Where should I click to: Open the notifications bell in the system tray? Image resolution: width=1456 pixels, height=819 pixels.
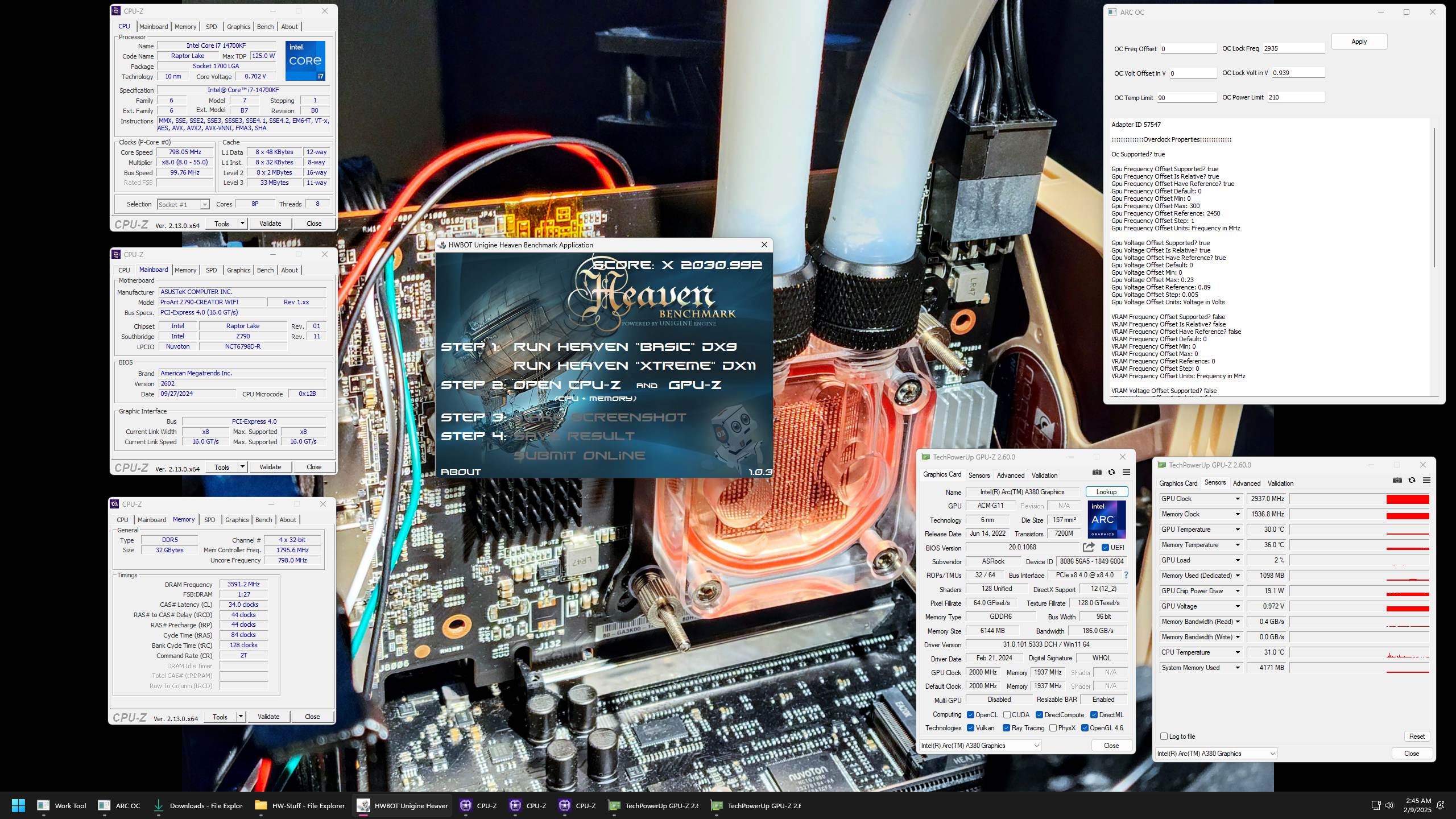[1441, 805]
